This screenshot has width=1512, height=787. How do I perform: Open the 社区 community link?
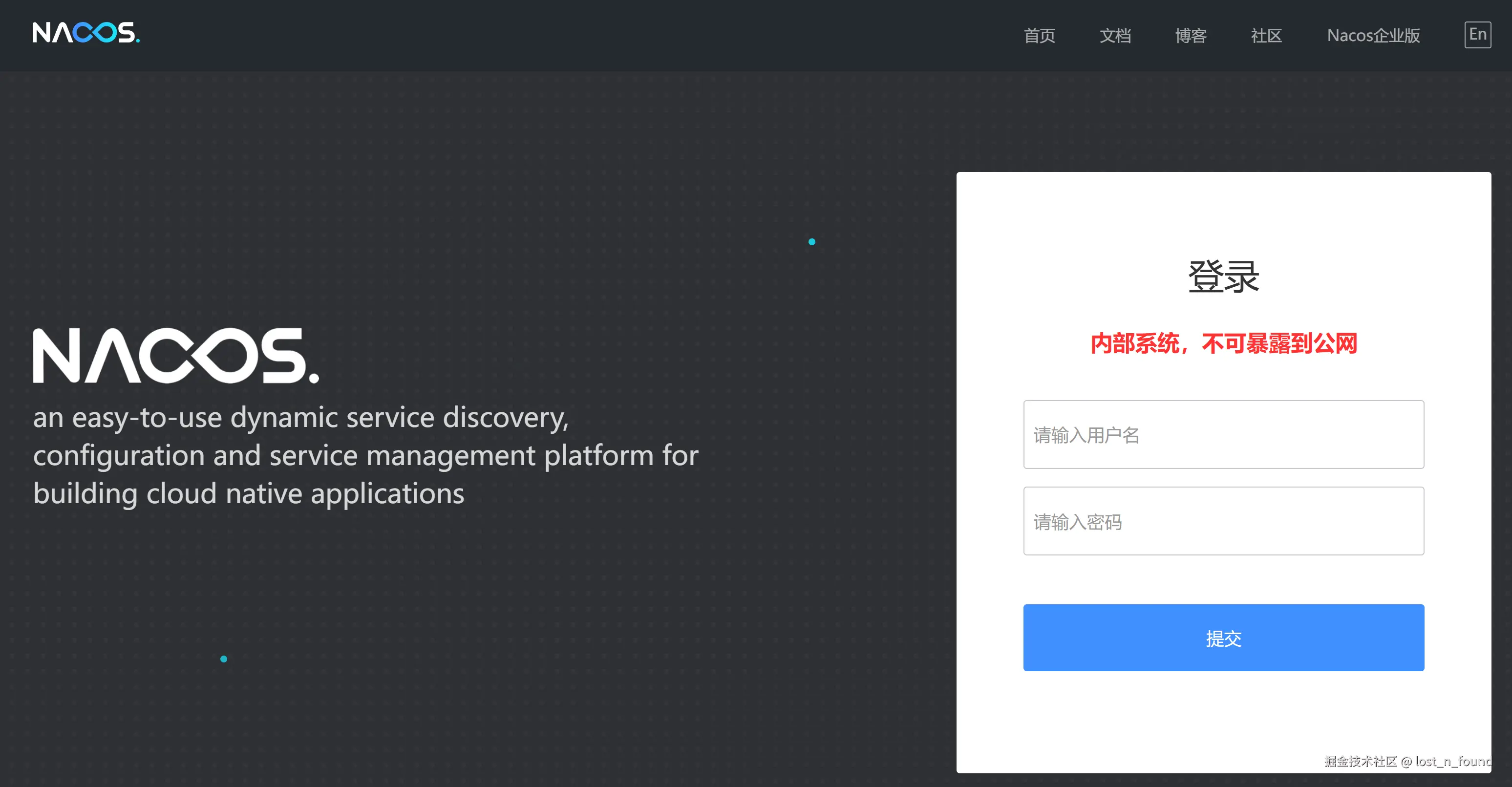pos(1266,36)
